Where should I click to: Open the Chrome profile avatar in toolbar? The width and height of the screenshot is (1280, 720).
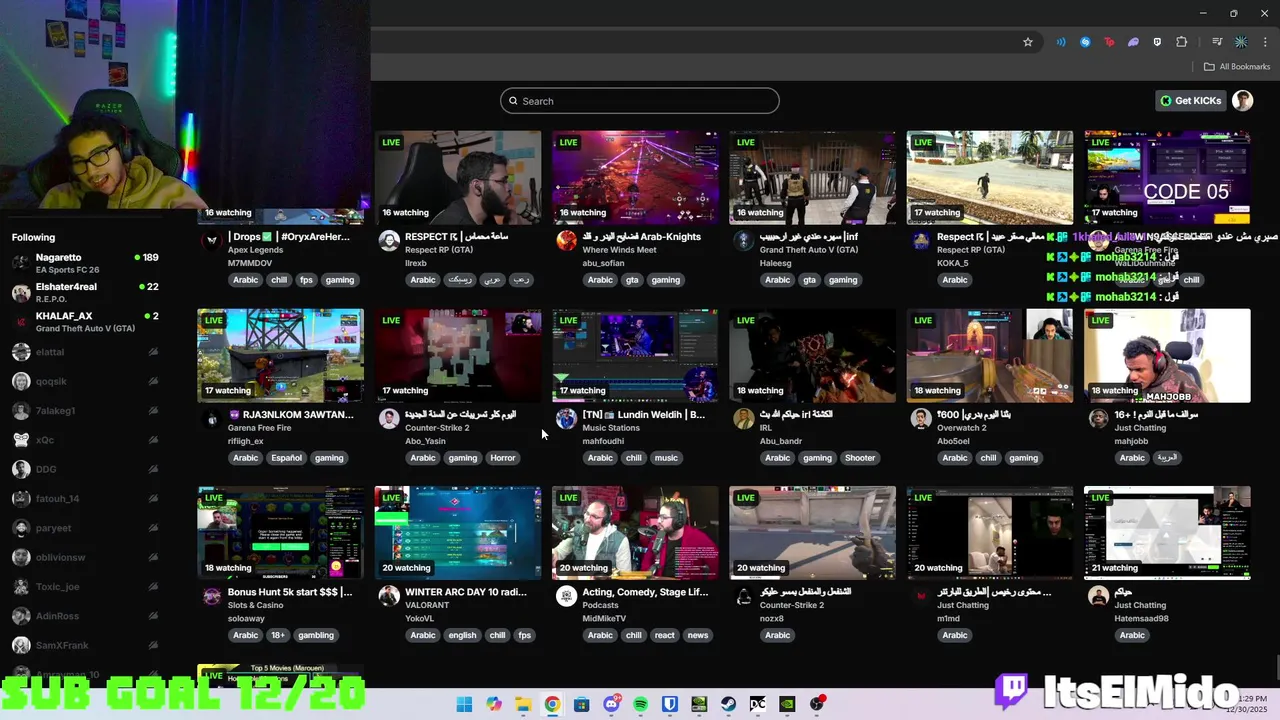tap(1241, 42)
